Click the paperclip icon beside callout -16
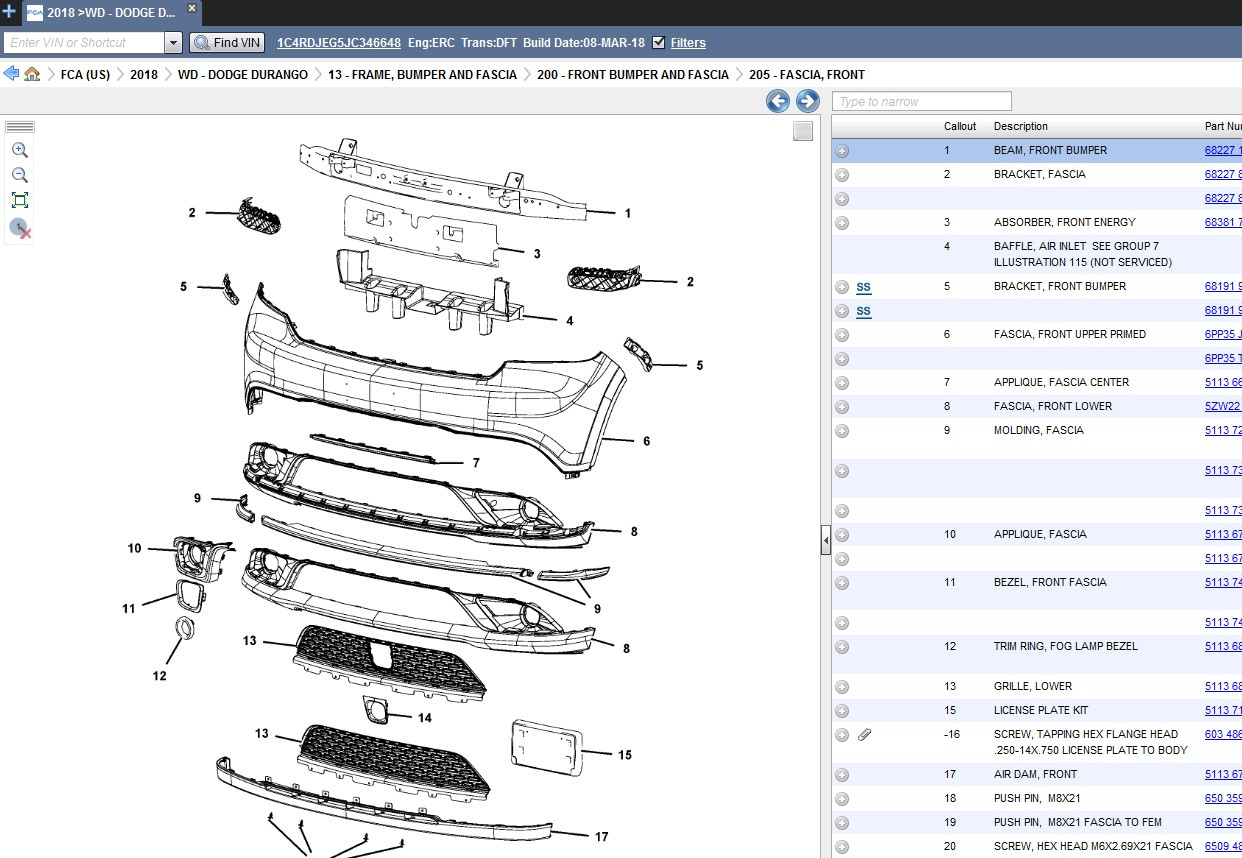 pyautogui.click(x=865, y=735)
